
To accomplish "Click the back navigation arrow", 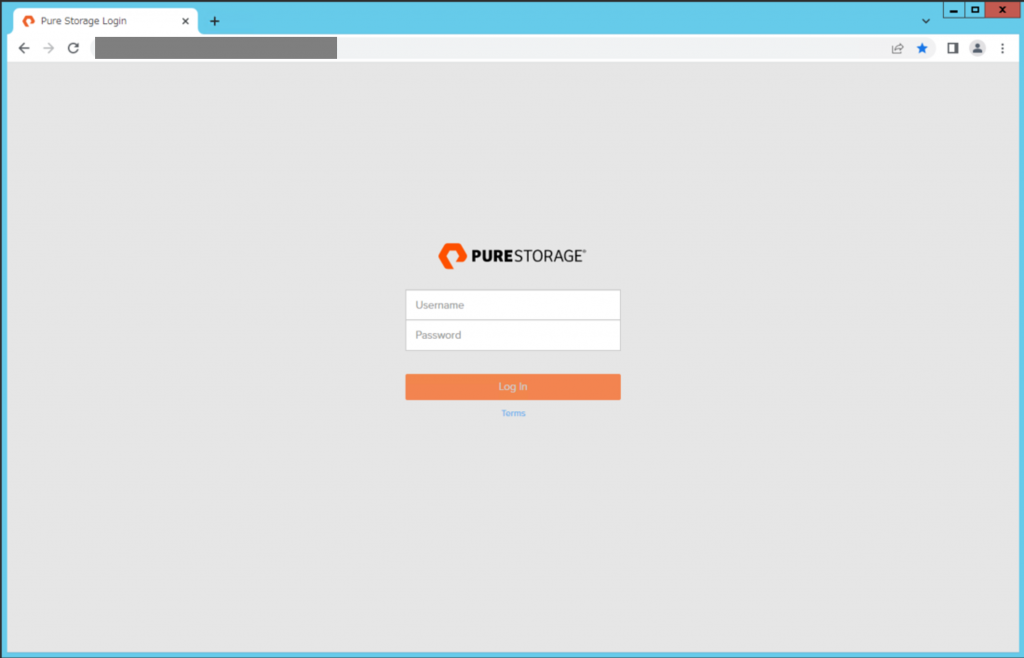I will (x=24, y=47).
